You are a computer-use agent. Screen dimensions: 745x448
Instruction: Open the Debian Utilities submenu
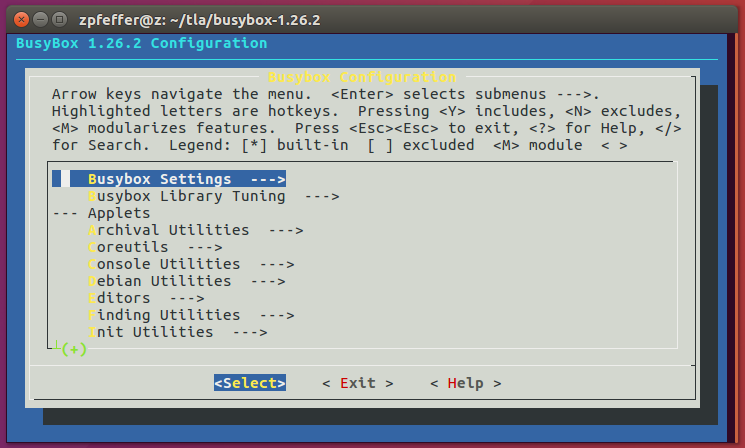coord(187,281)
